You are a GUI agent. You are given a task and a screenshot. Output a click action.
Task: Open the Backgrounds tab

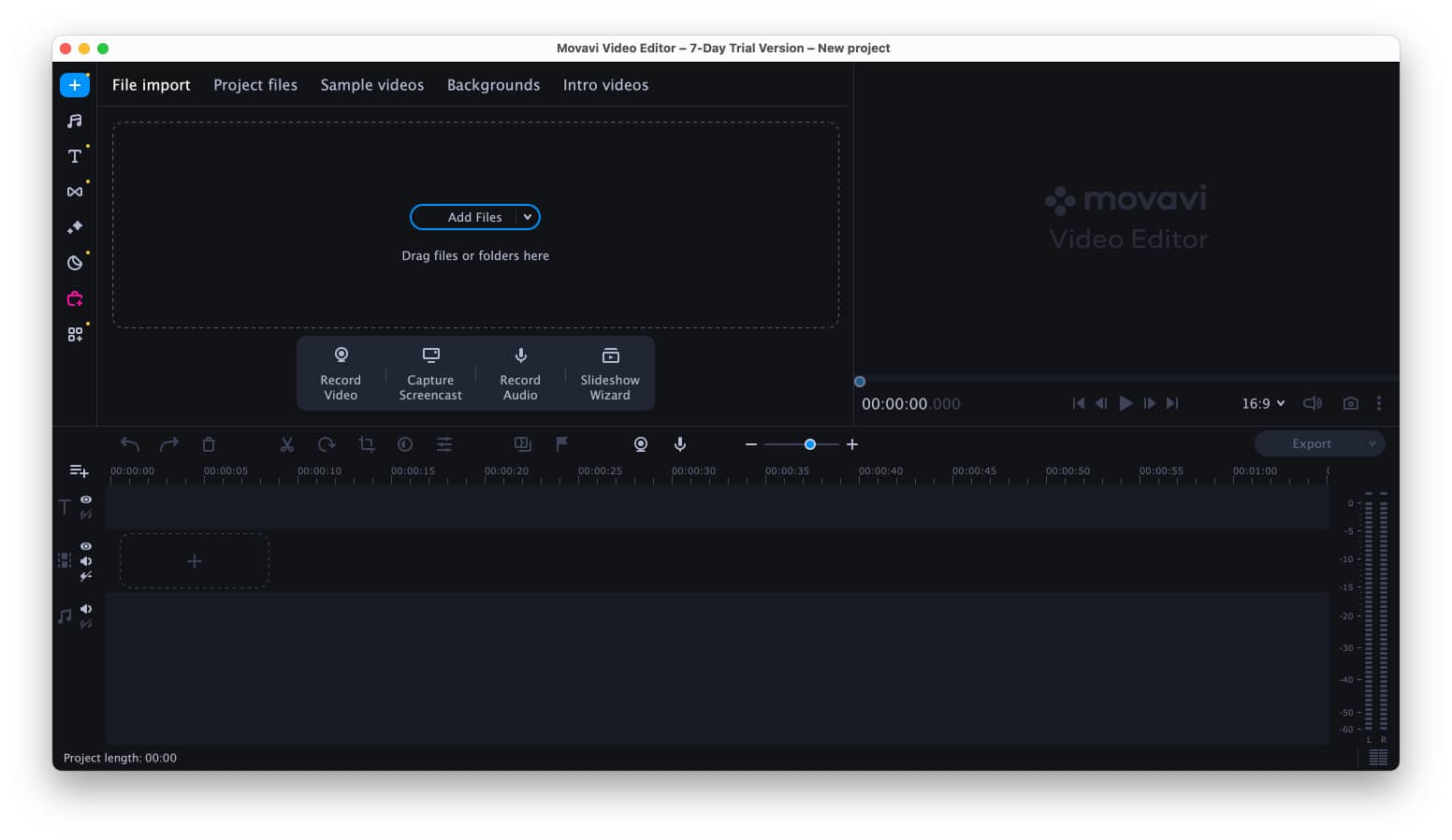(493, 85)
